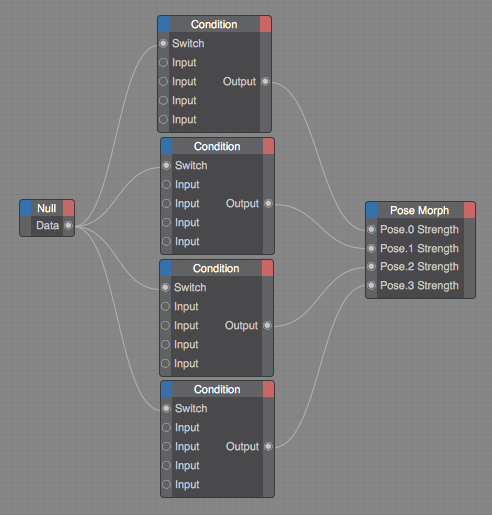Viewport: 492px width, 515px height.
Task: Click the Output port of the topmost Condition node
Action: 265,81
